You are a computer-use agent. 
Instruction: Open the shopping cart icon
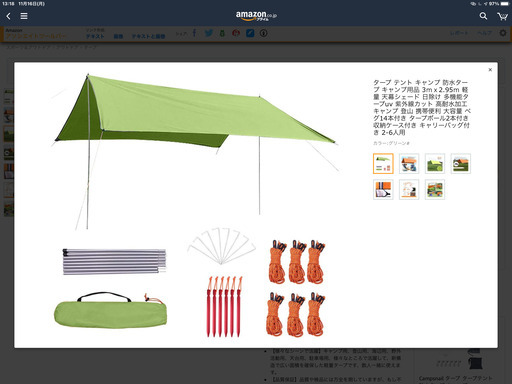point(502,16)
